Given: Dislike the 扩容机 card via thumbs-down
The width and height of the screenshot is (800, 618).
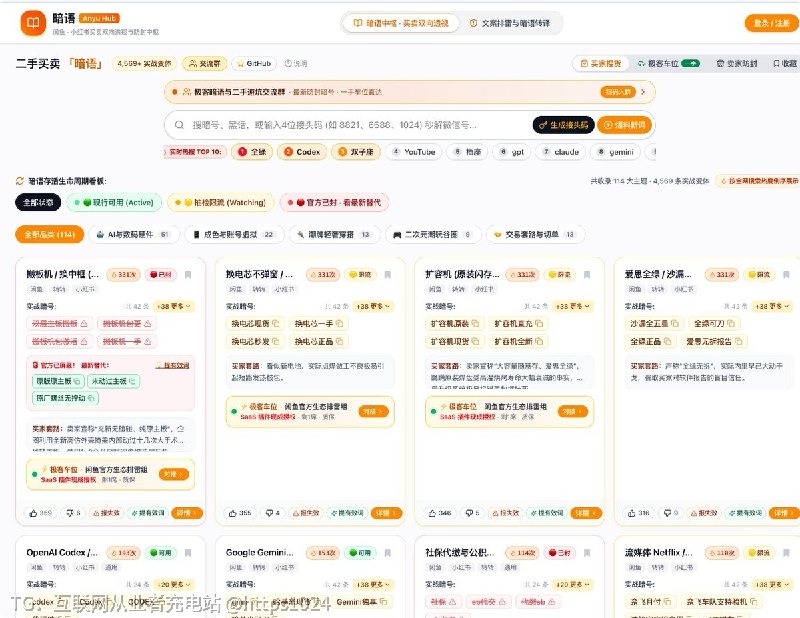Looking at the screenshot, I should tap(472, 513).
